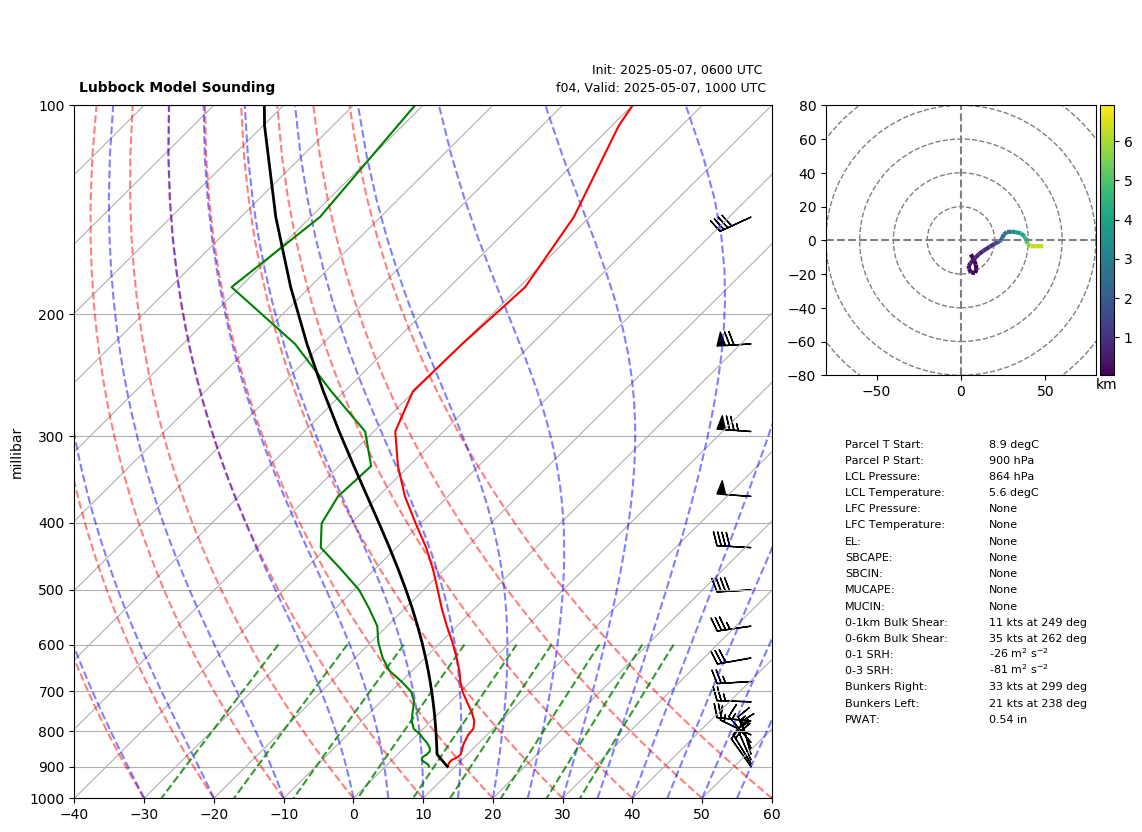This screenshot has width=1142, height=832.
Task: Select the "3" tick on the colorbar
Action: point(1128,259)
